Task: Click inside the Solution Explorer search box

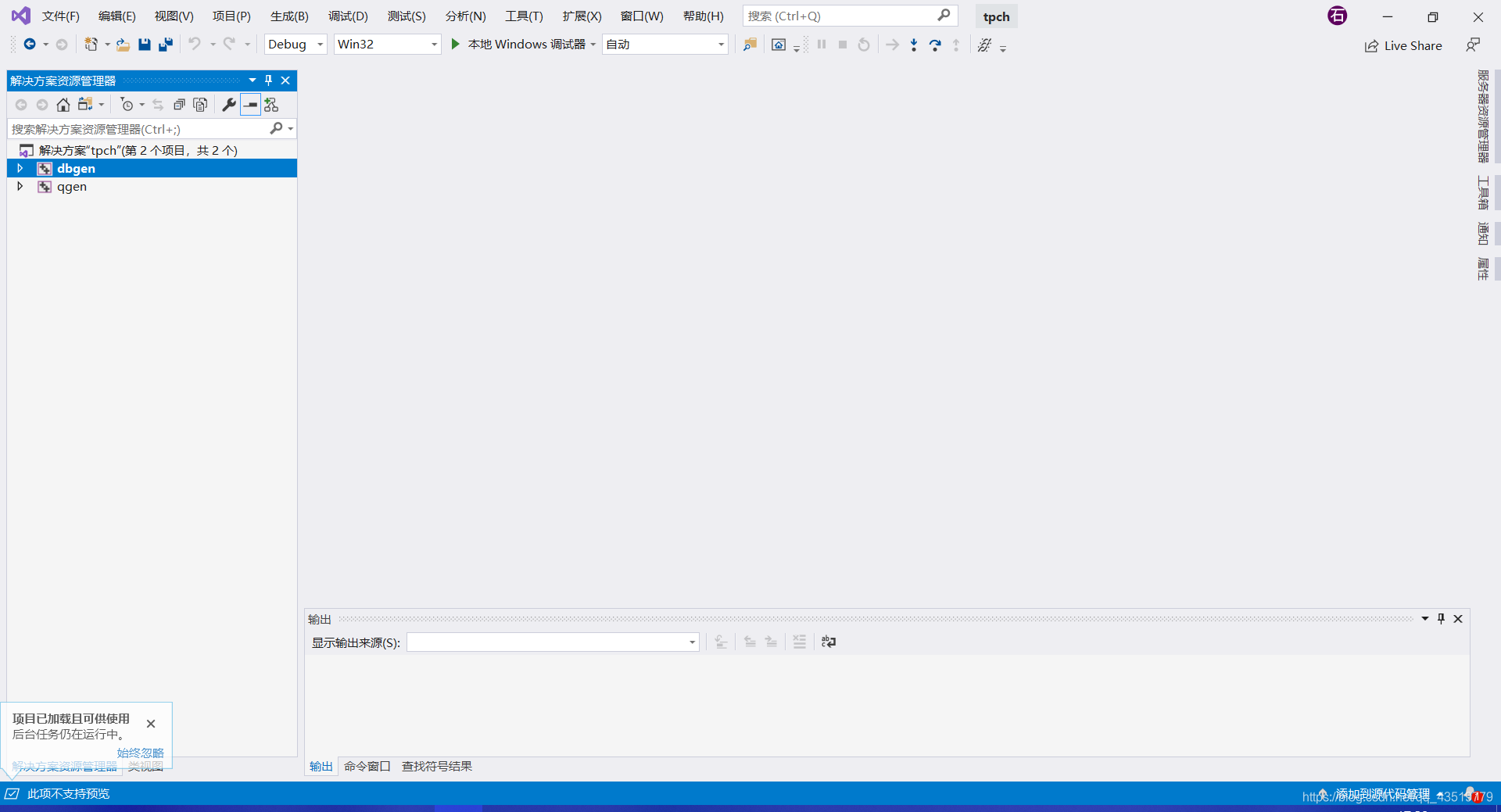Action: click(x=133, y=128)
